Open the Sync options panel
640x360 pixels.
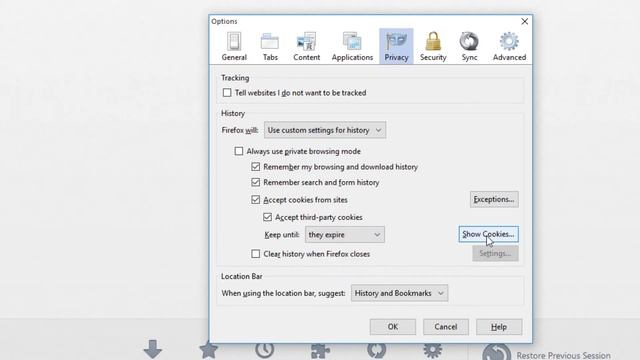click(x=469, y=47)
